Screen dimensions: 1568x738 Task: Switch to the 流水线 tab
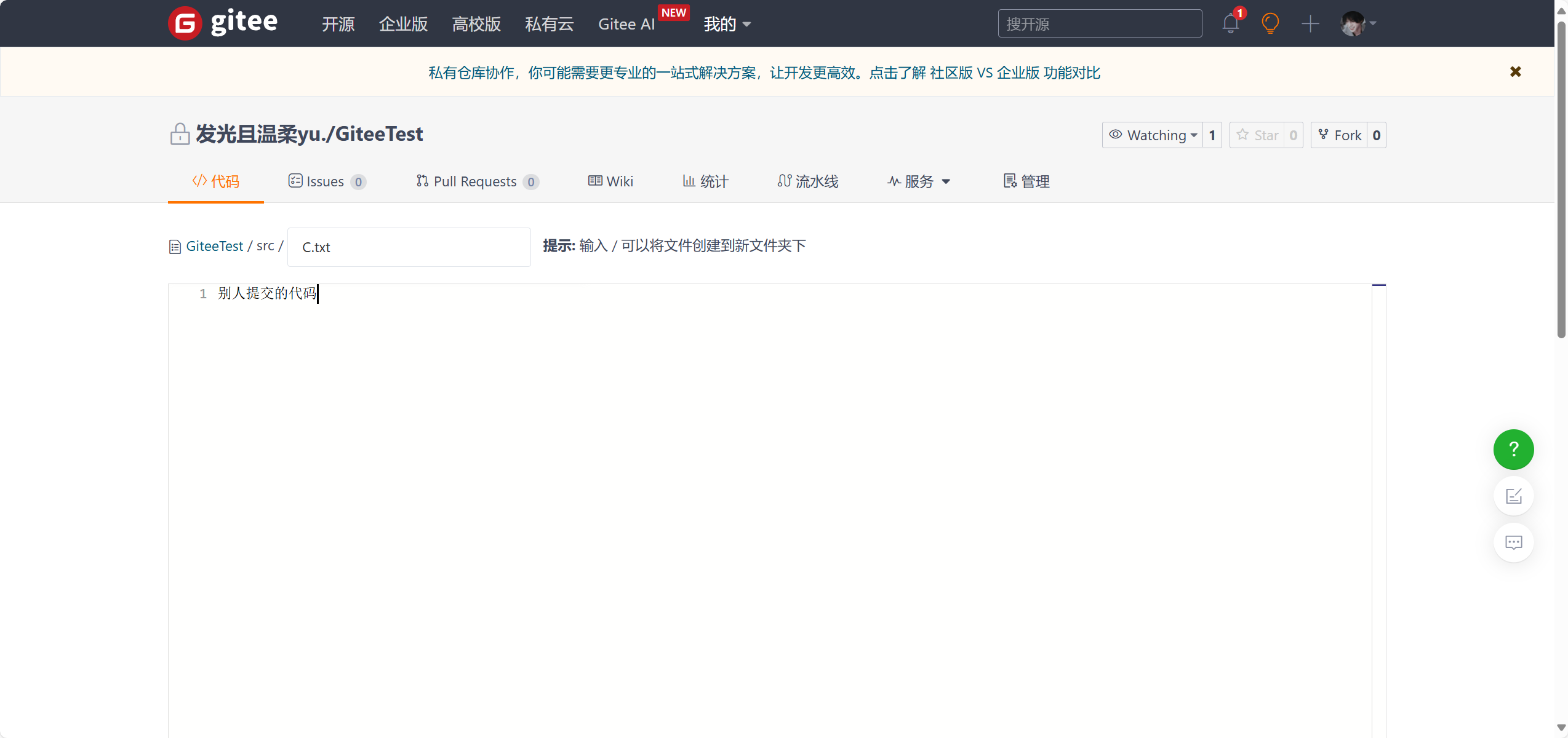click(x=807, y=181)
